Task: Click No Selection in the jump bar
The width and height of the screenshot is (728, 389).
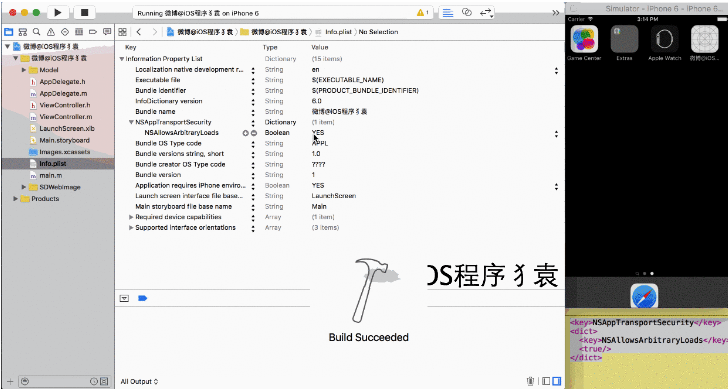Action: coord(378,32)
